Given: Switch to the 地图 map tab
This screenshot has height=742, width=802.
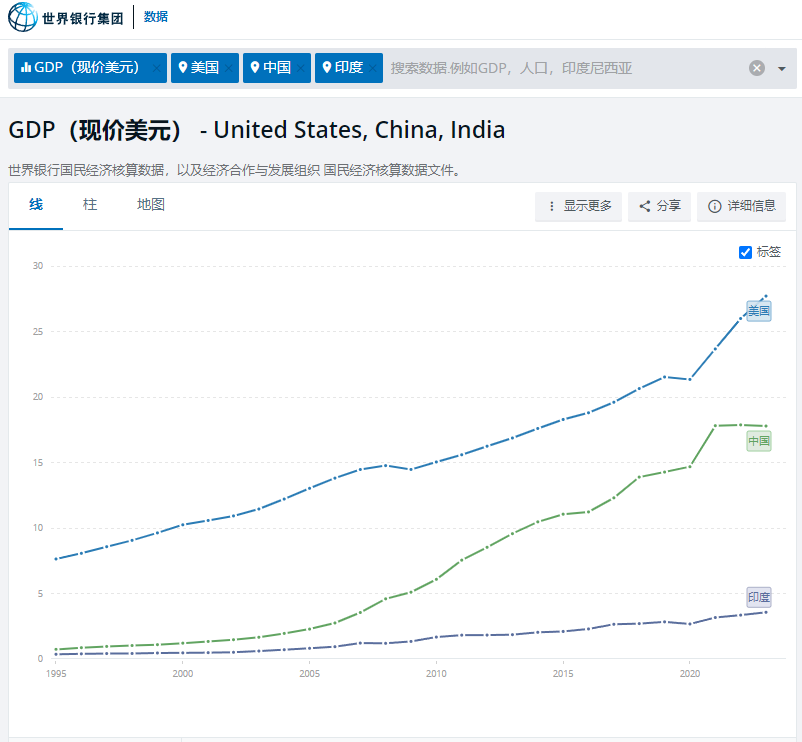Looking at the screenshot, I should 151,205.
